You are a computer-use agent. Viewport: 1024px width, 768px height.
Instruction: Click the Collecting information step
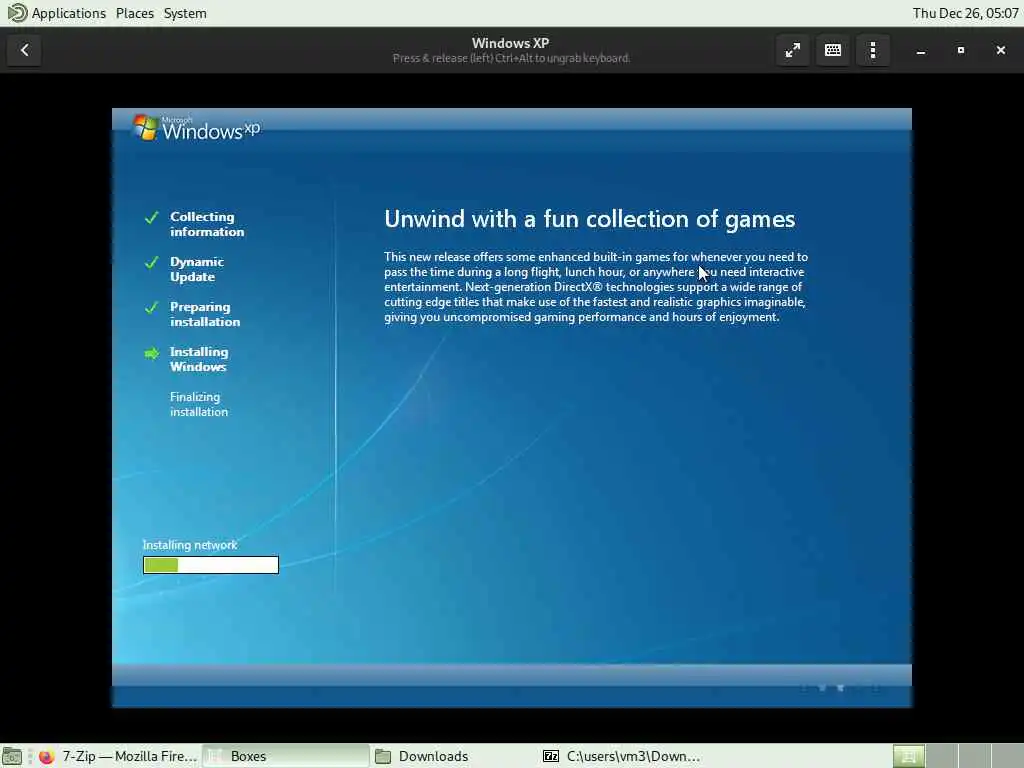tap(207, 224)
